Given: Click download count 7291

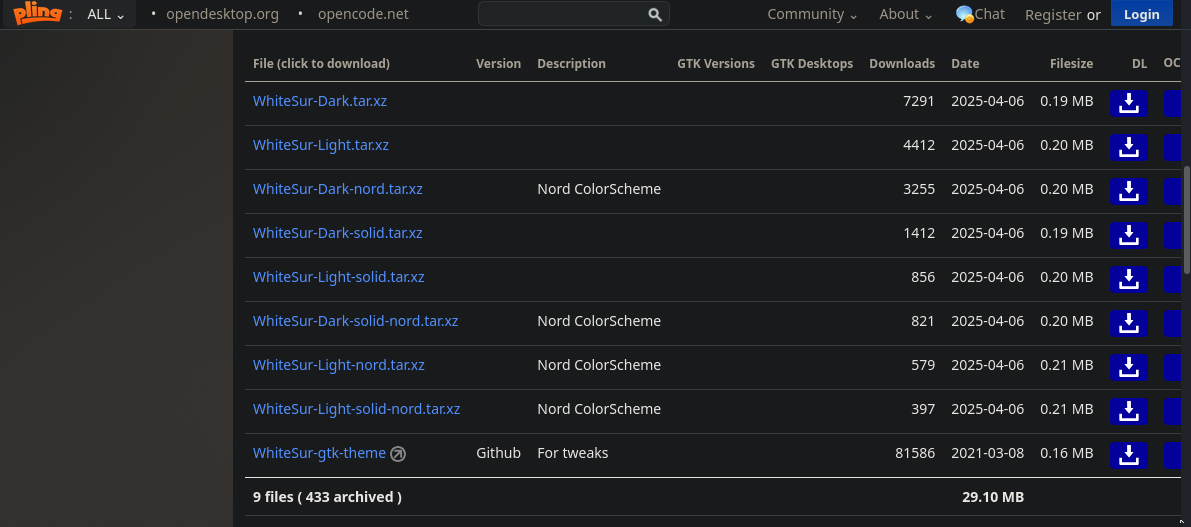Looking at the screenshot, I should (x=919, y=101).
